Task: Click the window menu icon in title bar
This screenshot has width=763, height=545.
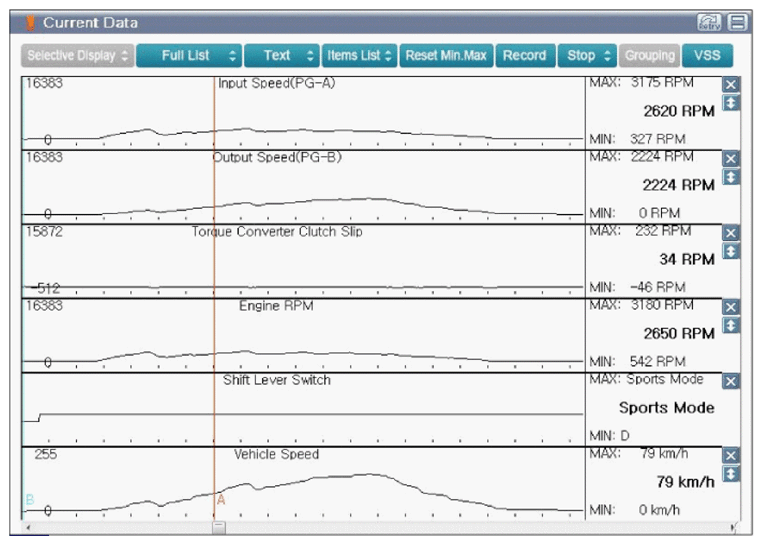Action: [737, 22]
